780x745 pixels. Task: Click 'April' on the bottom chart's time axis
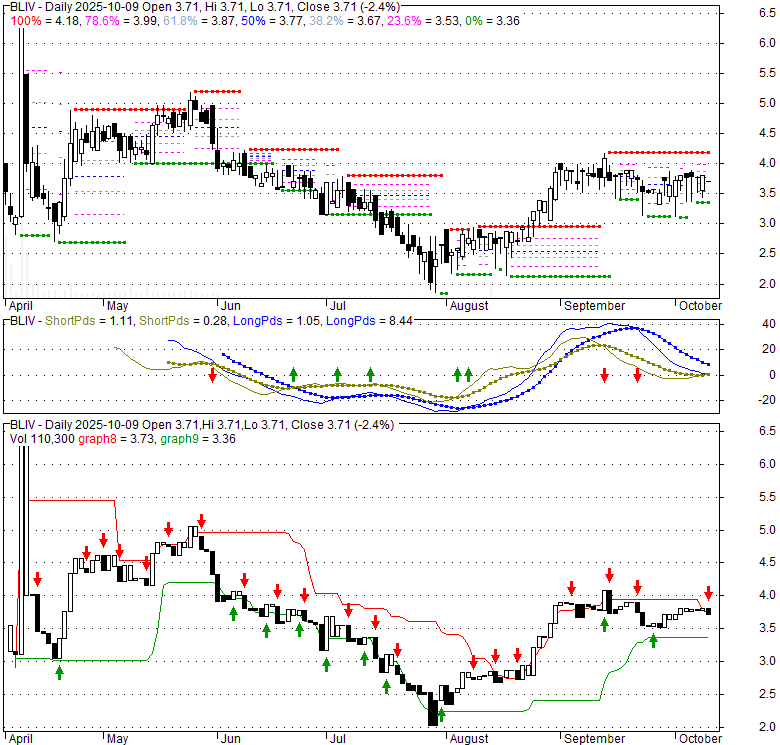[20, 739]
